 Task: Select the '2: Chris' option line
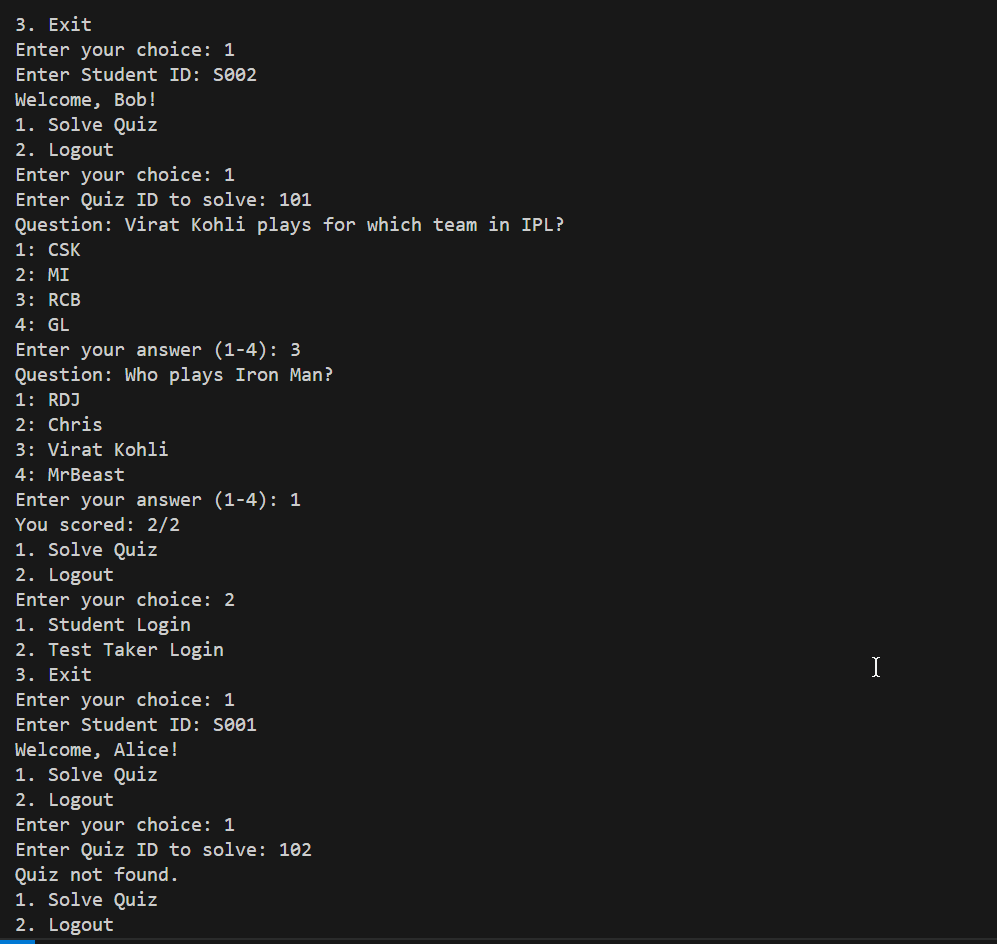pos(58,424)
